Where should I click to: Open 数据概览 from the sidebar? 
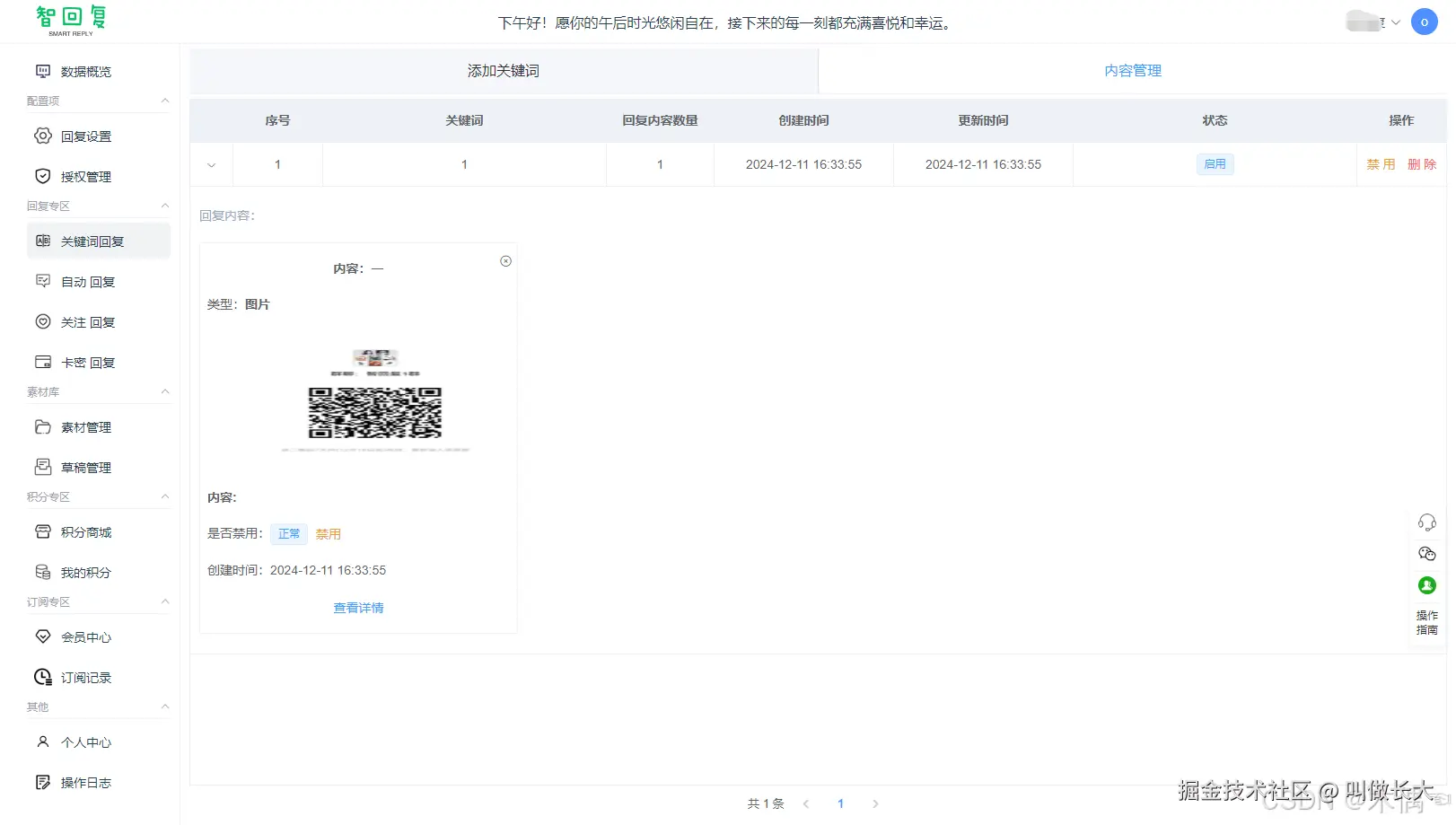(85, 71)
